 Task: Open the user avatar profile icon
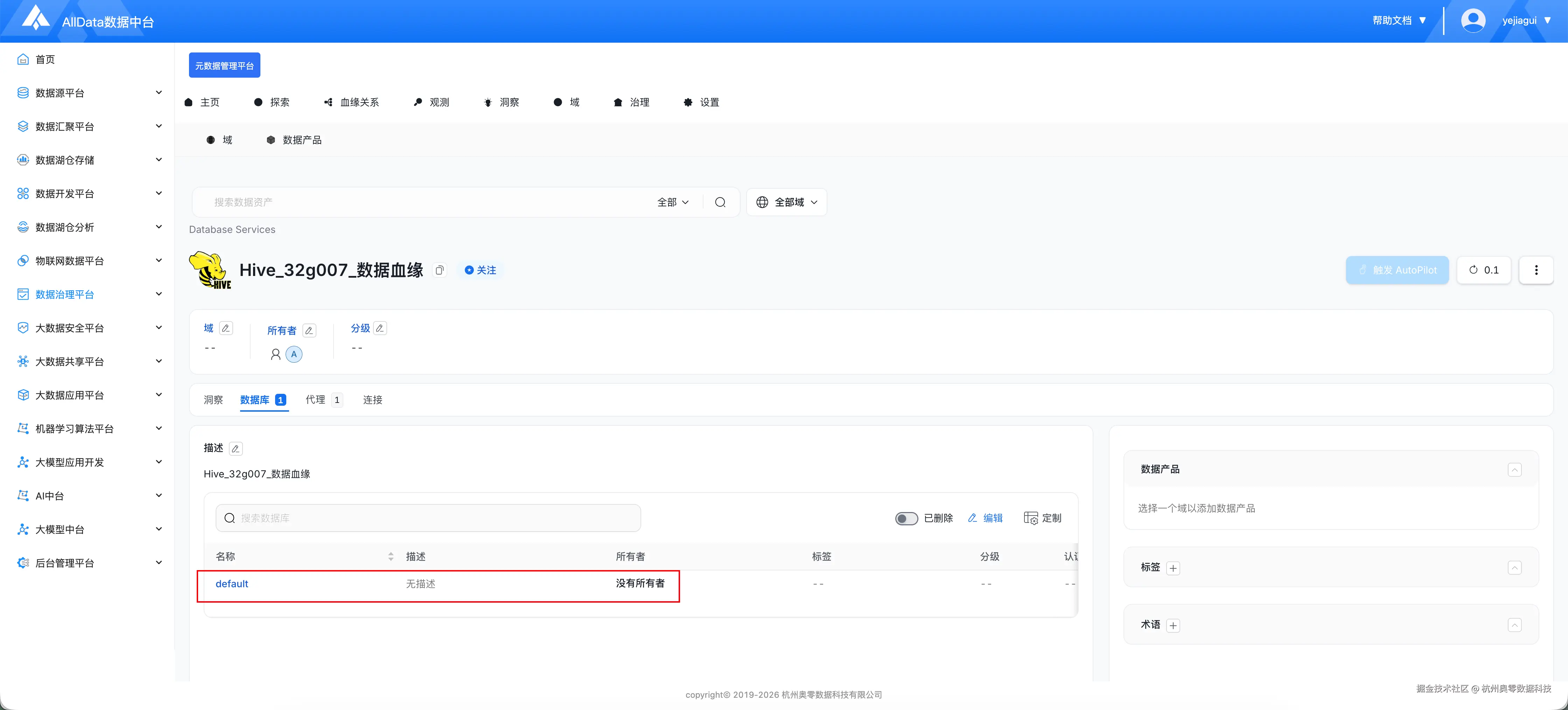point(1472,21)
